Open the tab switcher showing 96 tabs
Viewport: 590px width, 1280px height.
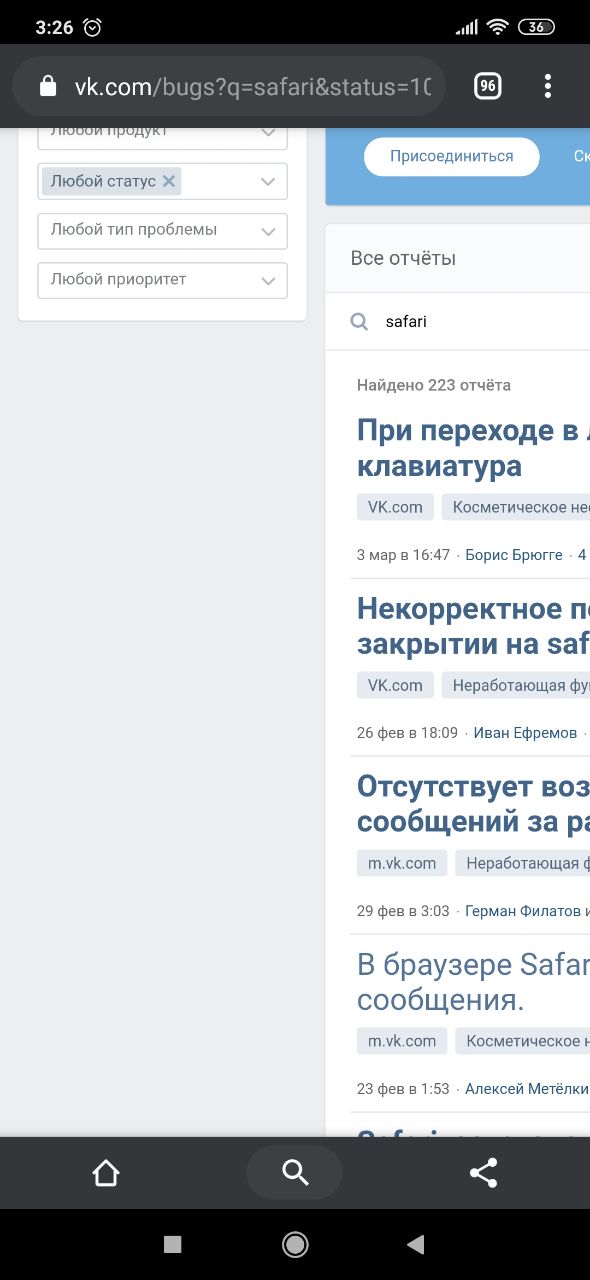pyautogui.click(x=487, y=86)
